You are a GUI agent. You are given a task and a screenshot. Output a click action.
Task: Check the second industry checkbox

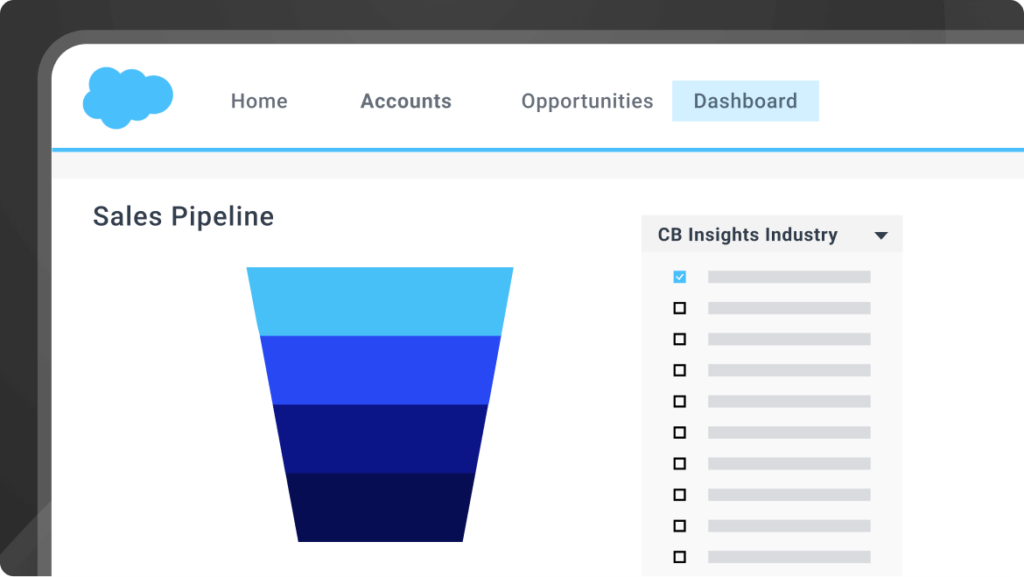(680, 308)
